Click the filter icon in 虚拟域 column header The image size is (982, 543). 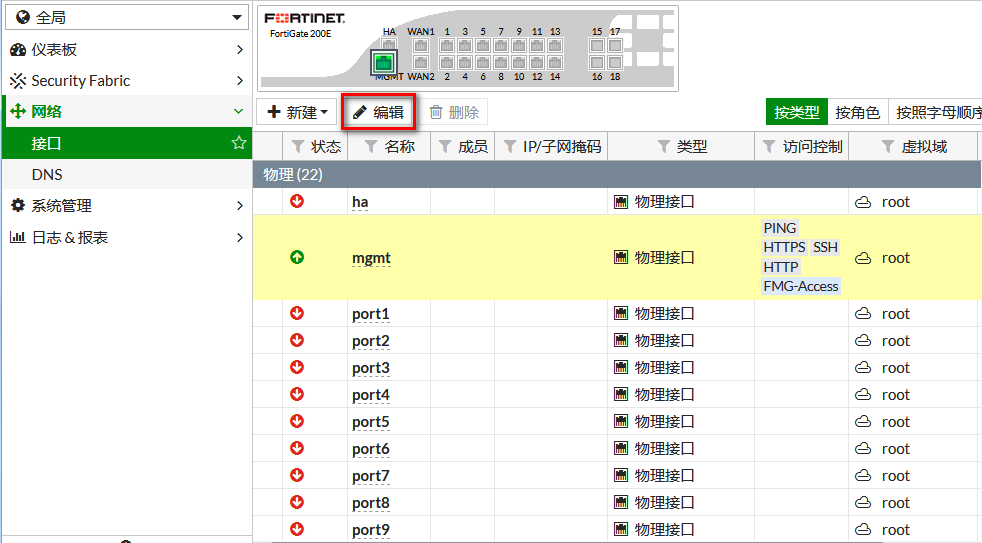click(887, 147)
